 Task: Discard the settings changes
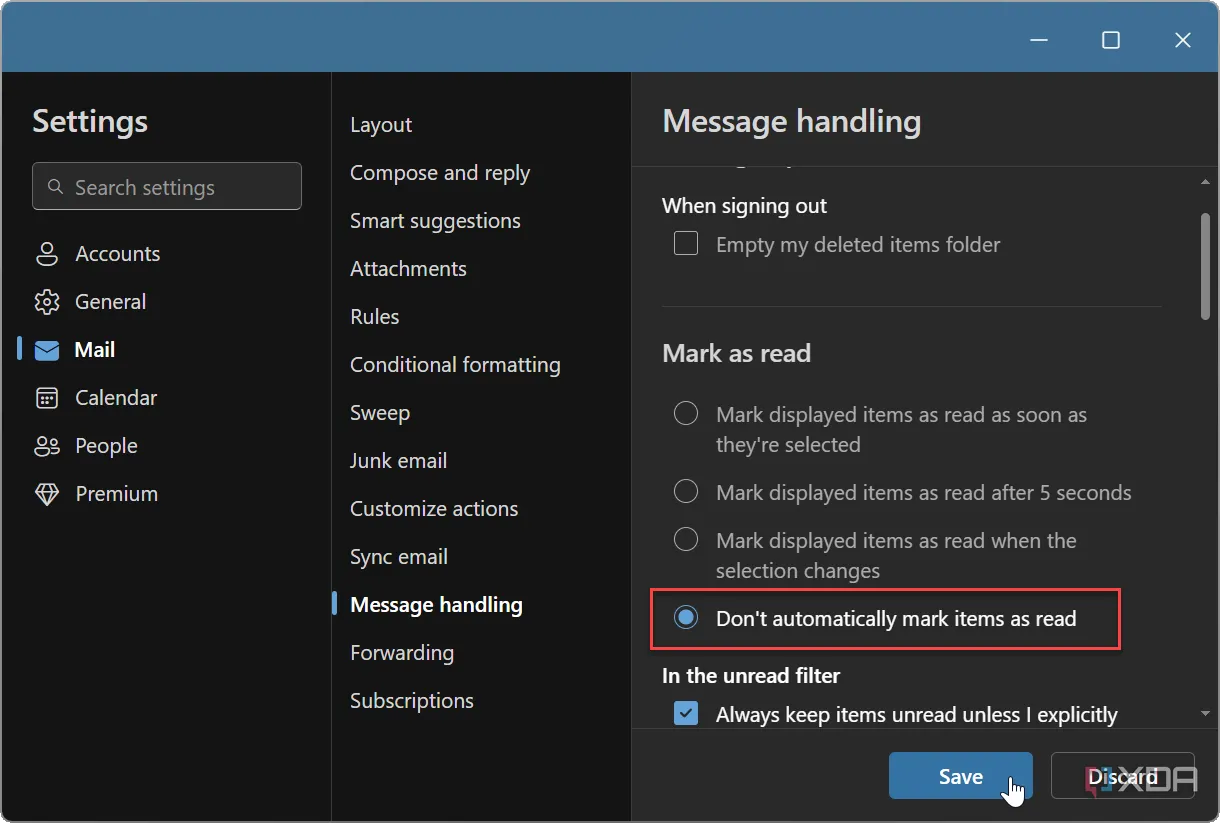(x=1123, y=776)
